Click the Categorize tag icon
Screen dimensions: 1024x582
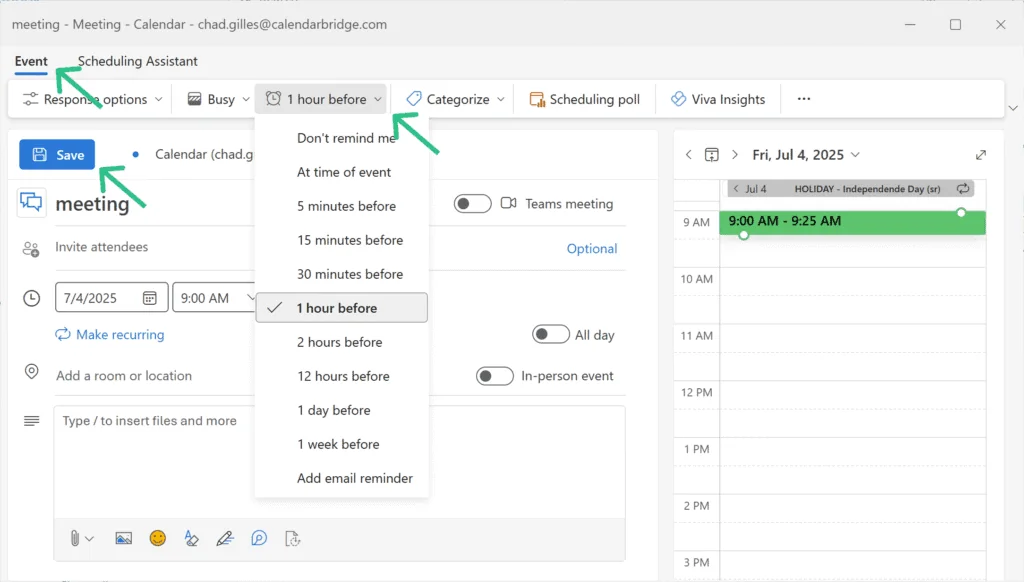pyautogui.click(x=413, y=99)
